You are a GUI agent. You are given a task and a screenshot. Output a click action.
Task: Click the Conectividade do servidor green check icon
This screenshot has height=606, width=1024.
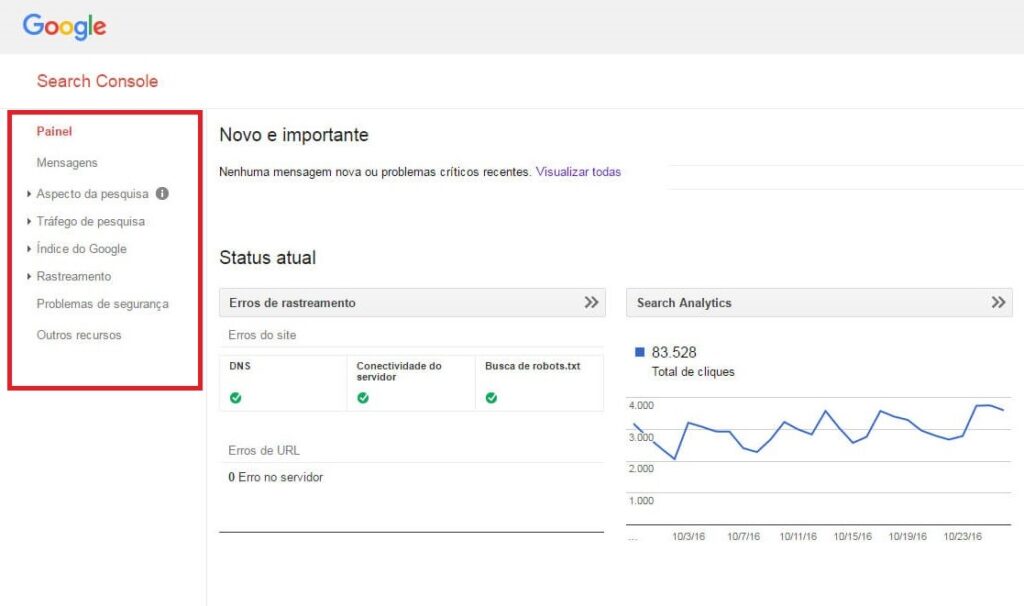tap(361, 398)
